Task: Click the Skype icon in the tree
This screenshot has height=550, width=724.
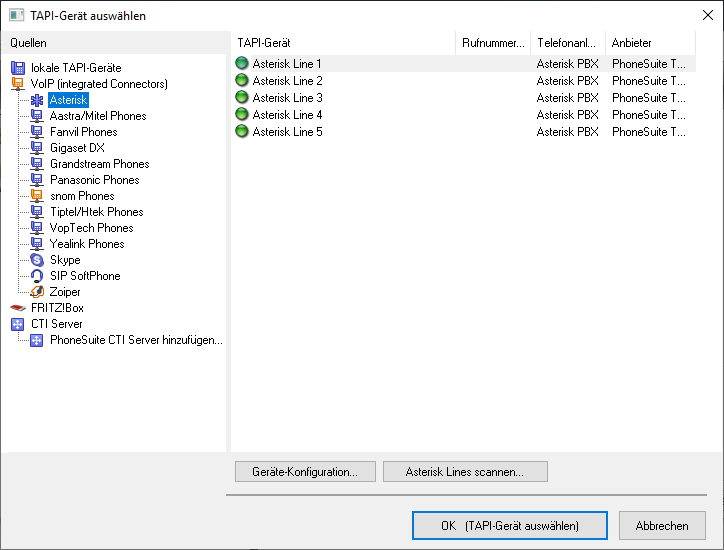Action: click(37, 260)
